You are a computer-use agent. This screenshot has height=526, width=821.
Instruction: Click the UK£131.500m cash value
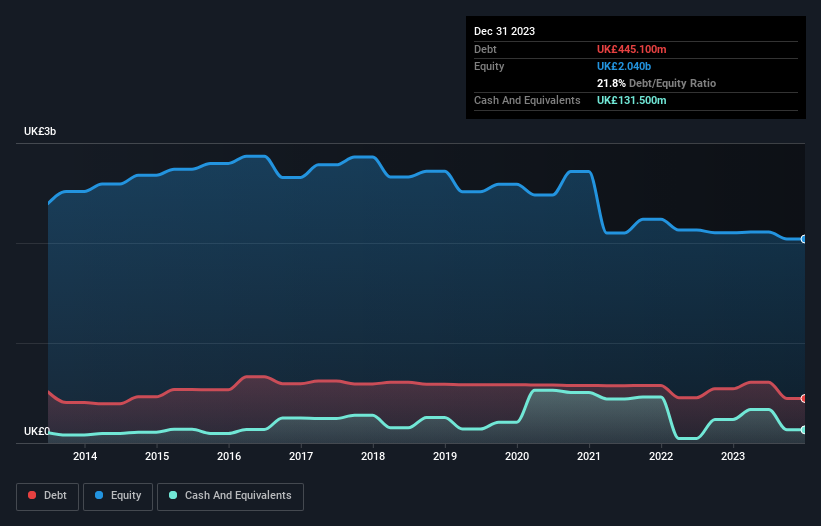tap(631, 100)
